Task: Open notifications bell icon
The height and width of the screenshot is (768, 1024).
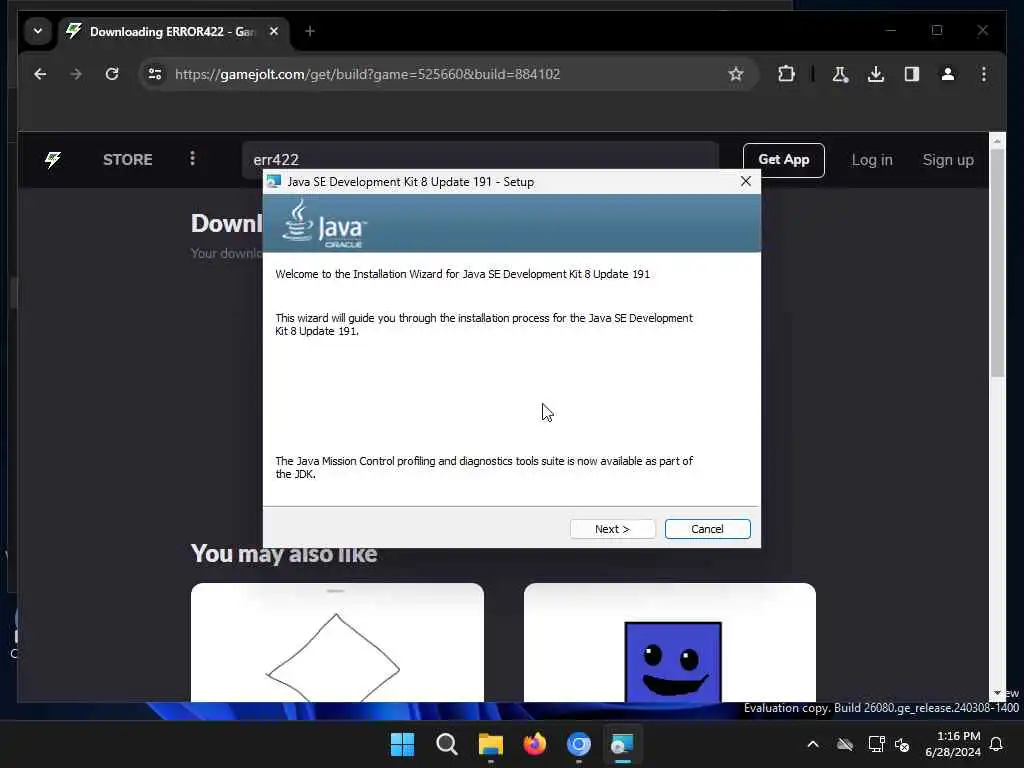Action: 997,744
